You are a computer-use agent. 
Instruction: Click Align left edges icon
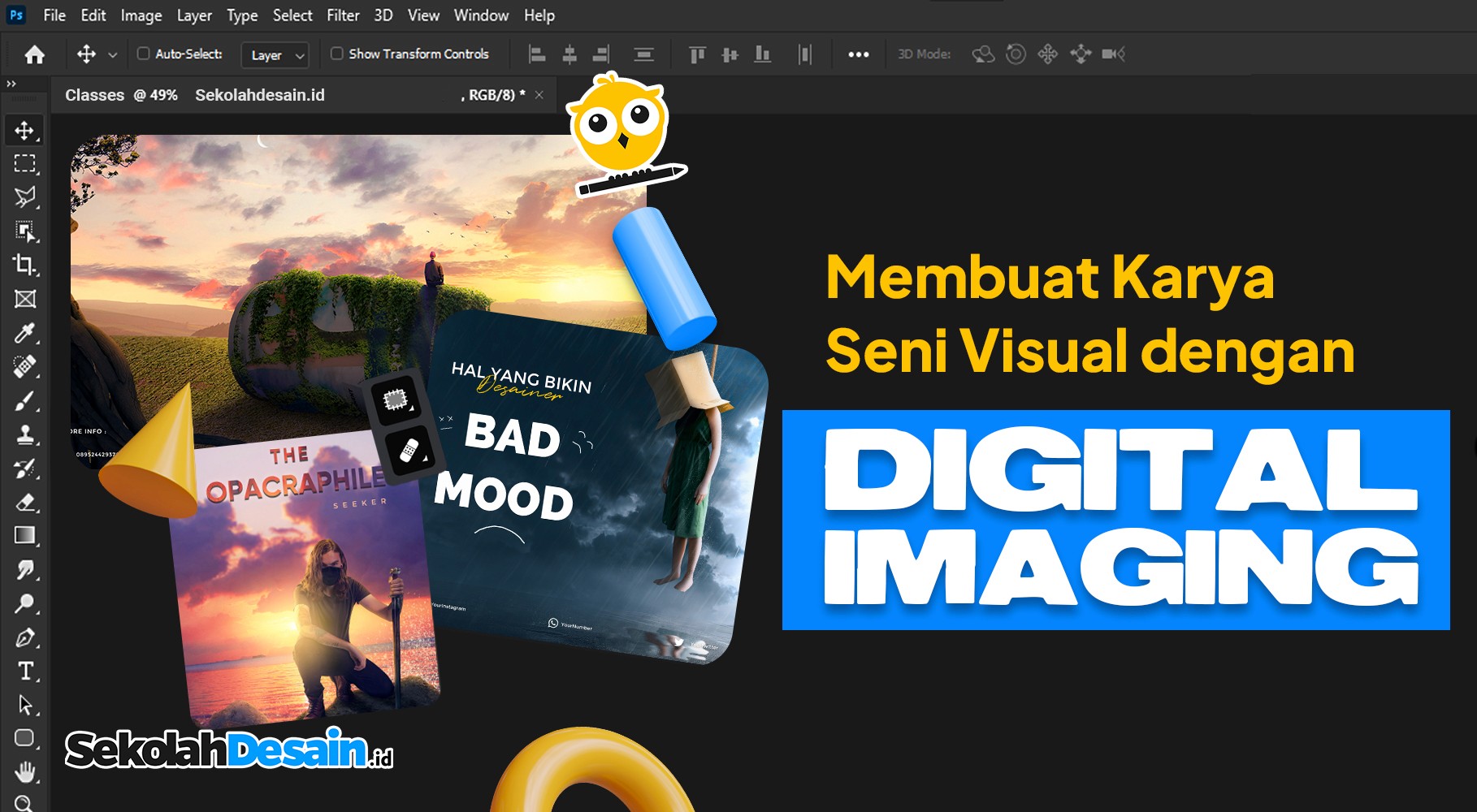click(x=537, y=54)
